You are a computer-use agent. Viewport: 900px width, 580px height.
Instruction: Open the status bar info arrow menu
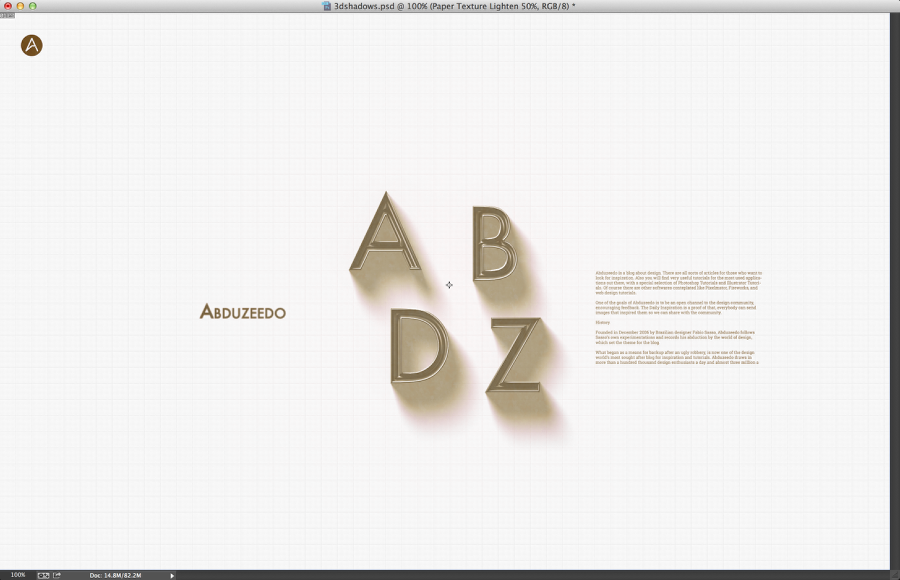tap(172, 575)
